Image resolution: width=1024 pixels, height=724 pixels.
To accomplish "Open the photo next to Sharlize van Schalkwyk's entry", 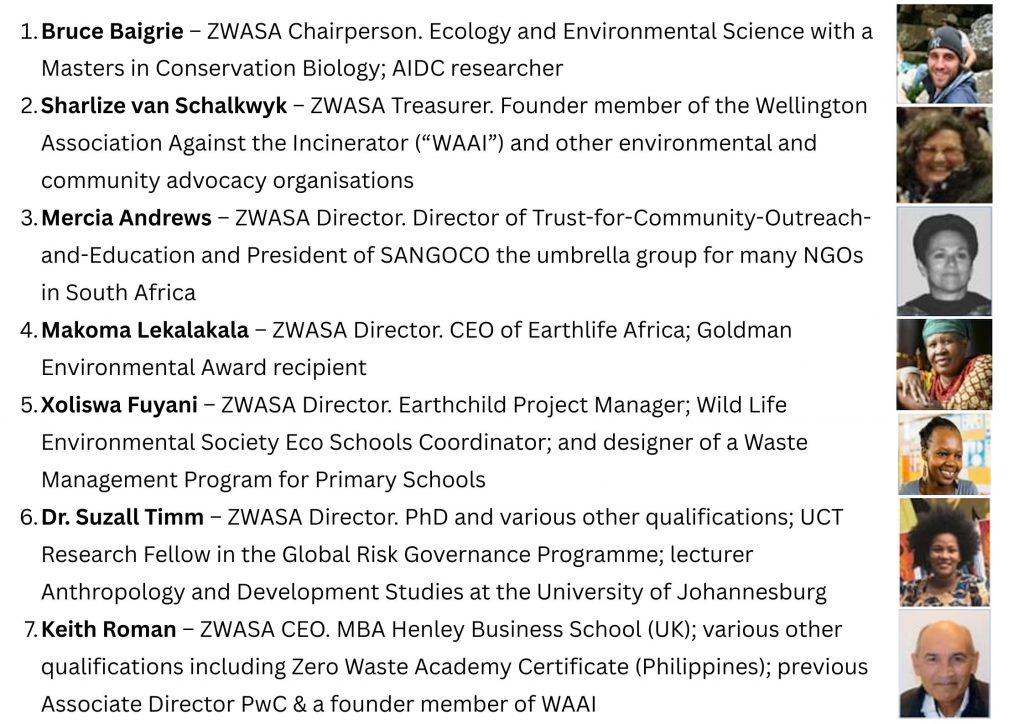I will click(x=944, y=155).
